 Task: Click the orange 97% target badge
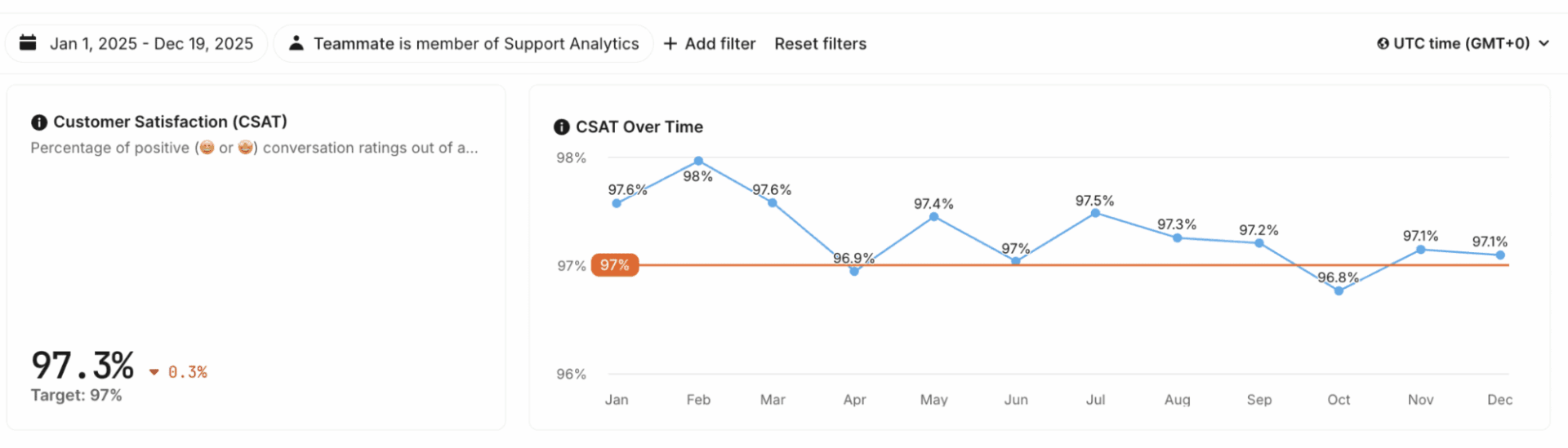[x=615, y=265]
